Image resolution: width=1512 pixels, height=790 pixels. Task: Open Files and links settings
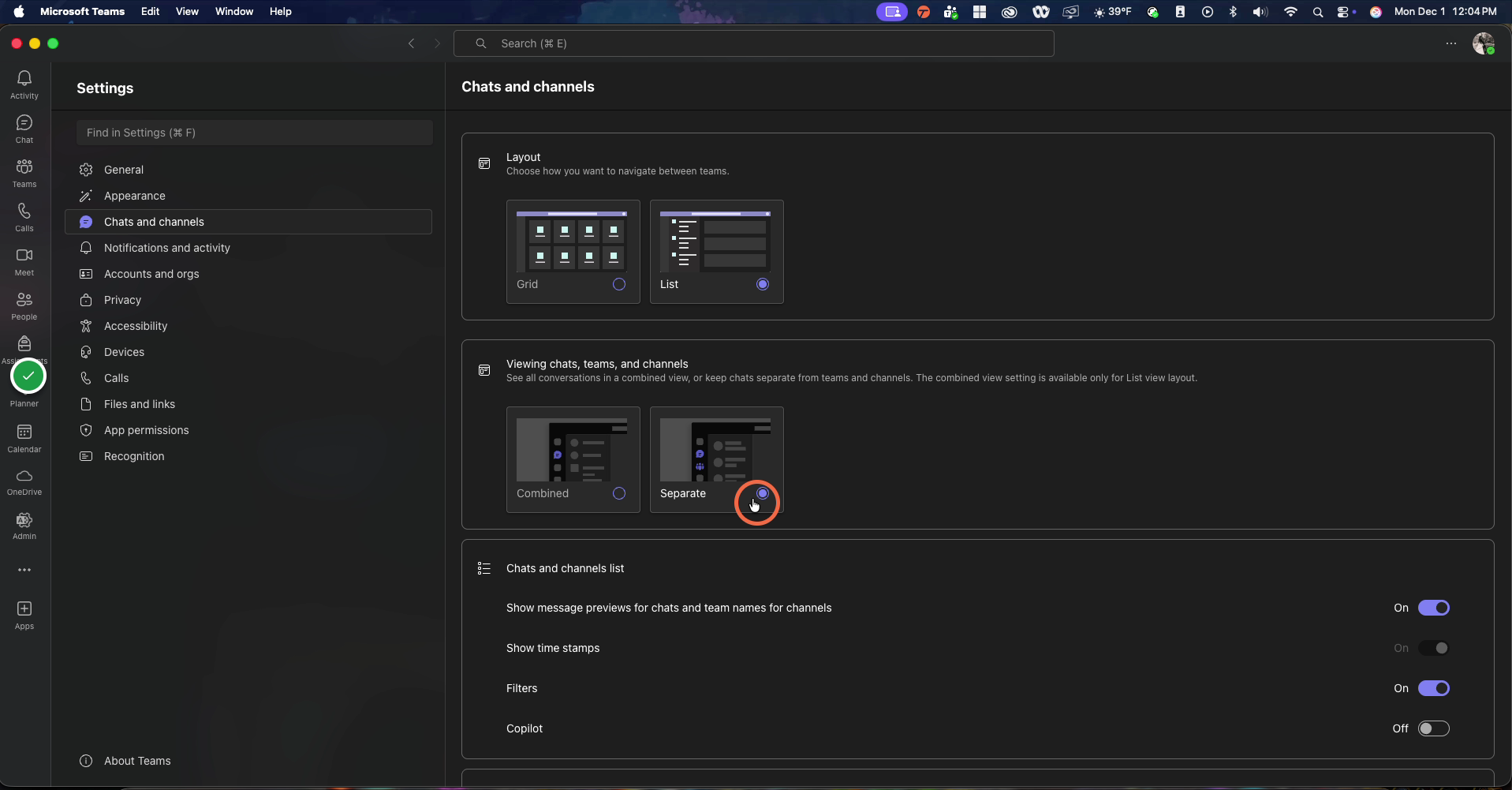coord(248,404)
